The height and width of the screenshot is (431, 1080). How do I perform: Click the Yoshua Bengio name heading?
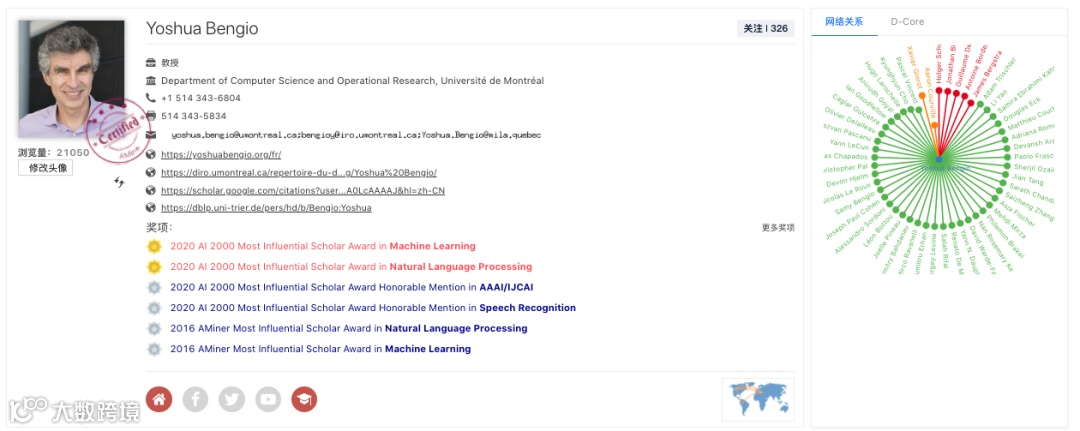point(202,29)
